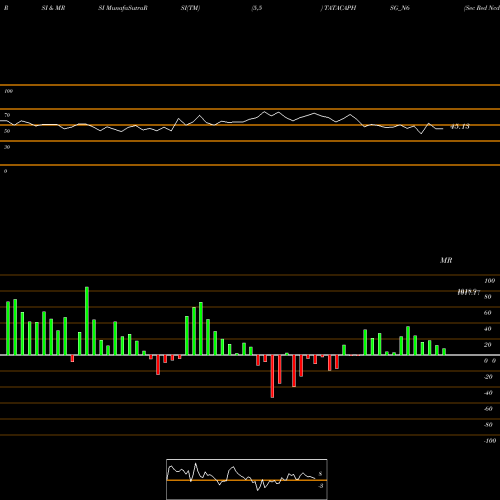The width and height of the screenshot is (500, 500).
Task: Click the -100 label on MR axis
Action: (x=490, y=441)
